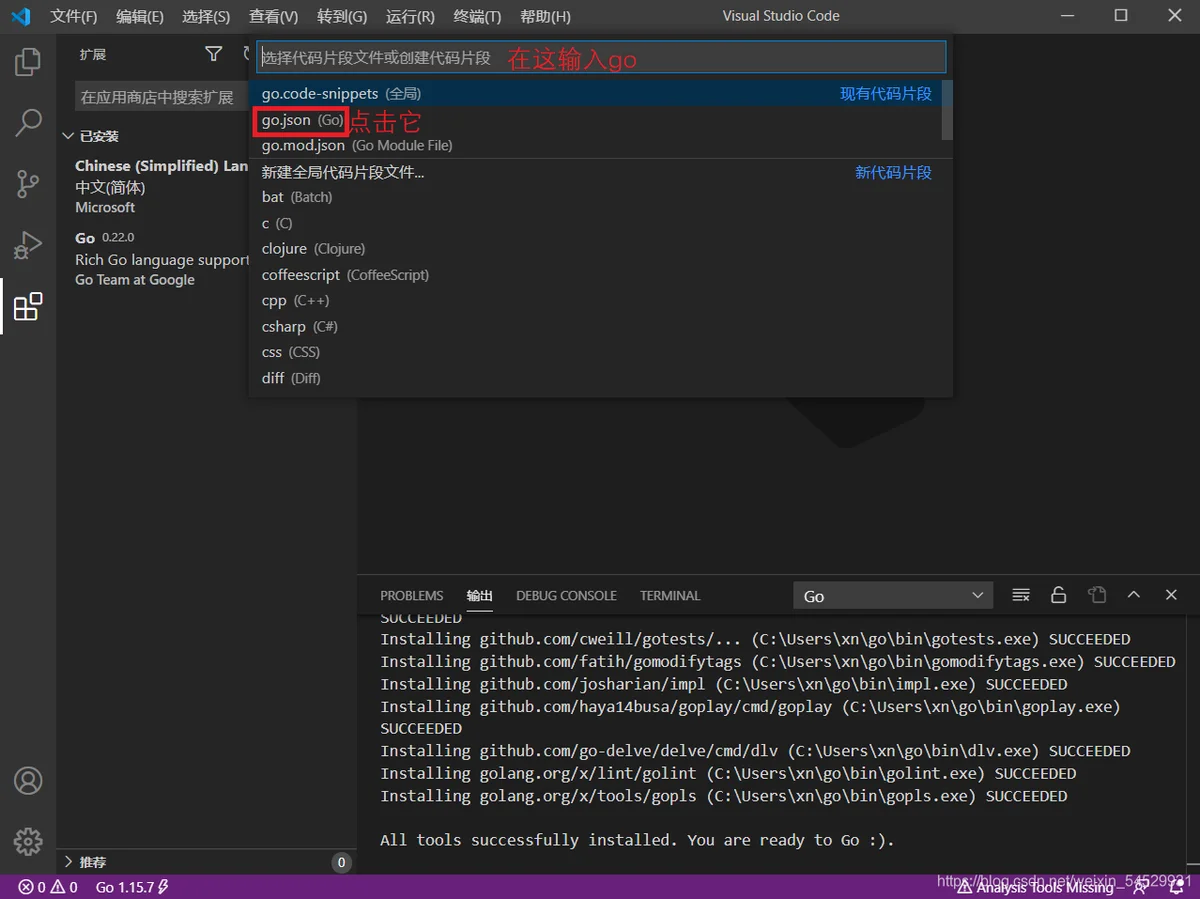Switch to the 输出 tab
This screenshot has width=1200, height=899.
[480, 595]
